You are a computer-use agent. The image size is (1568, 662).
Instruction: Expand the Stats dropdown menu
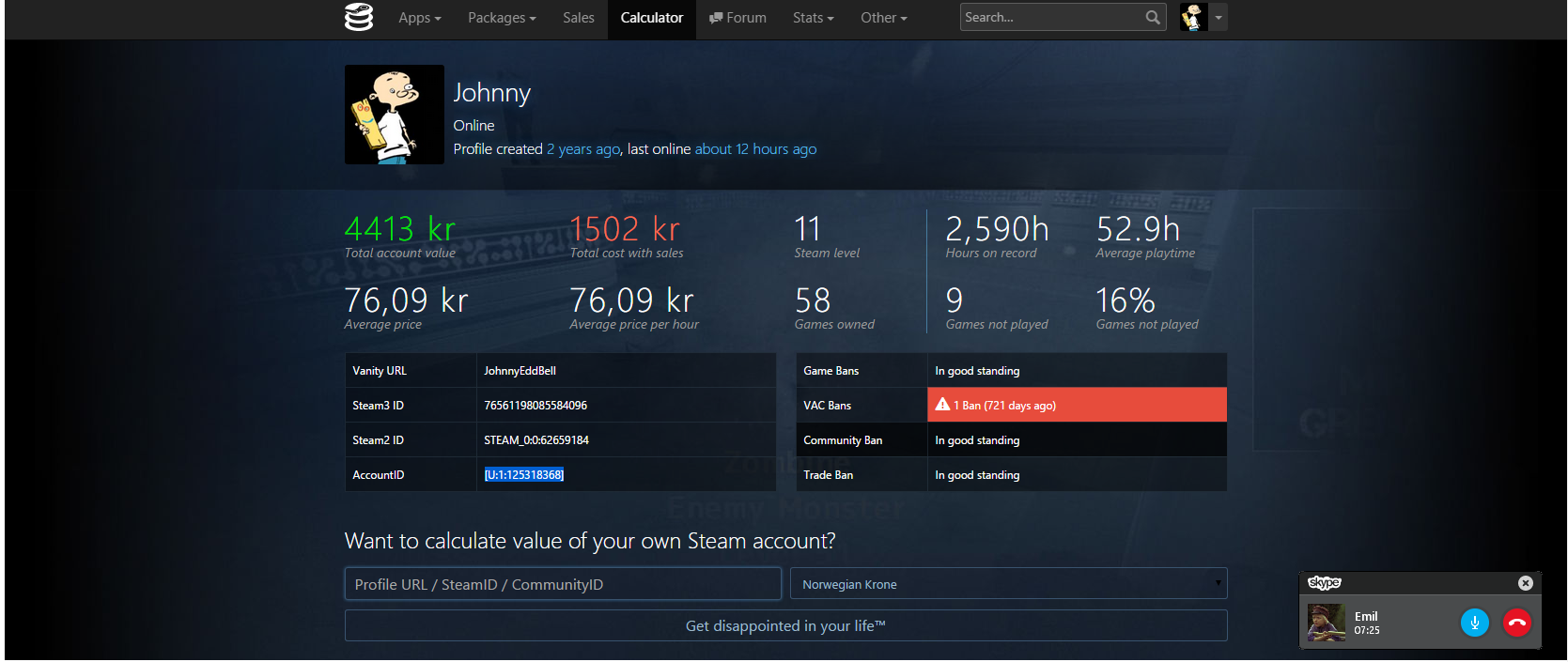(x=813, y=18)
